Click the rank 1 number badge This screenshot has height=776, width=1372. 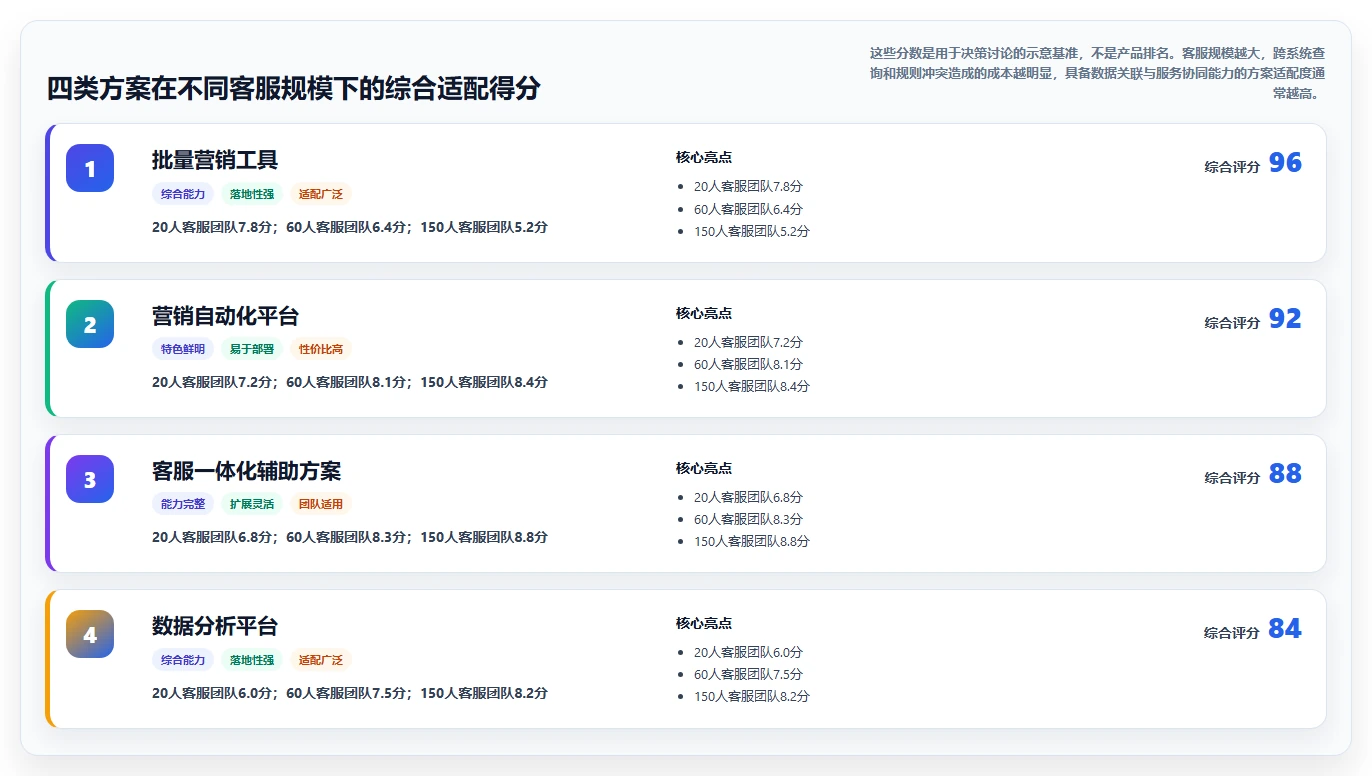tap(90, 168)
